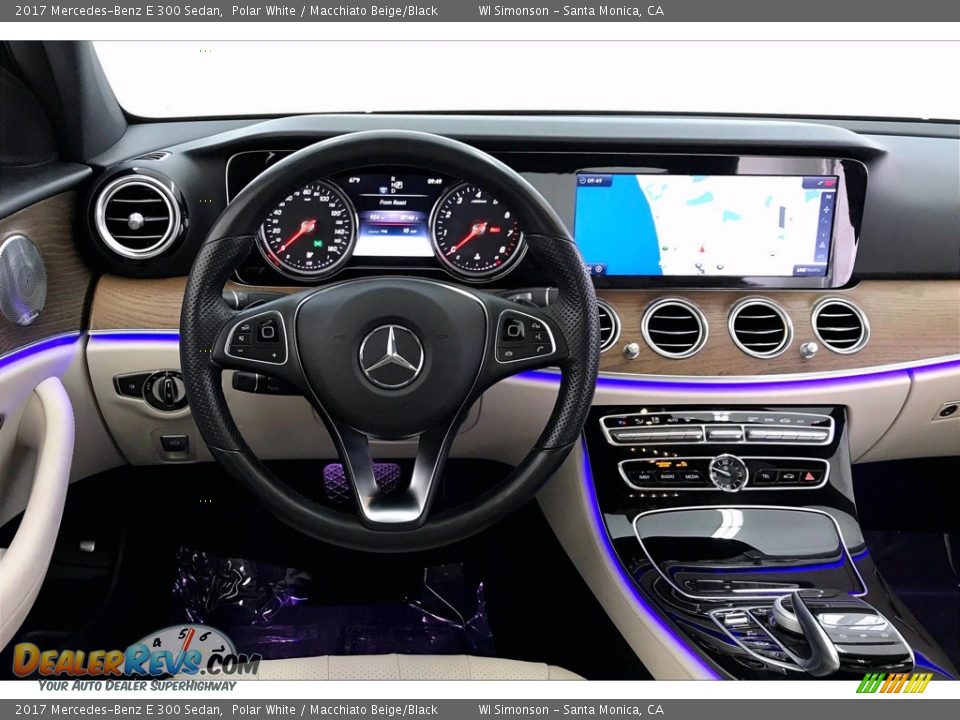Tap the triangle icon on the map sidebar
Screen dimensions: 960x720
tap(822, 245)
